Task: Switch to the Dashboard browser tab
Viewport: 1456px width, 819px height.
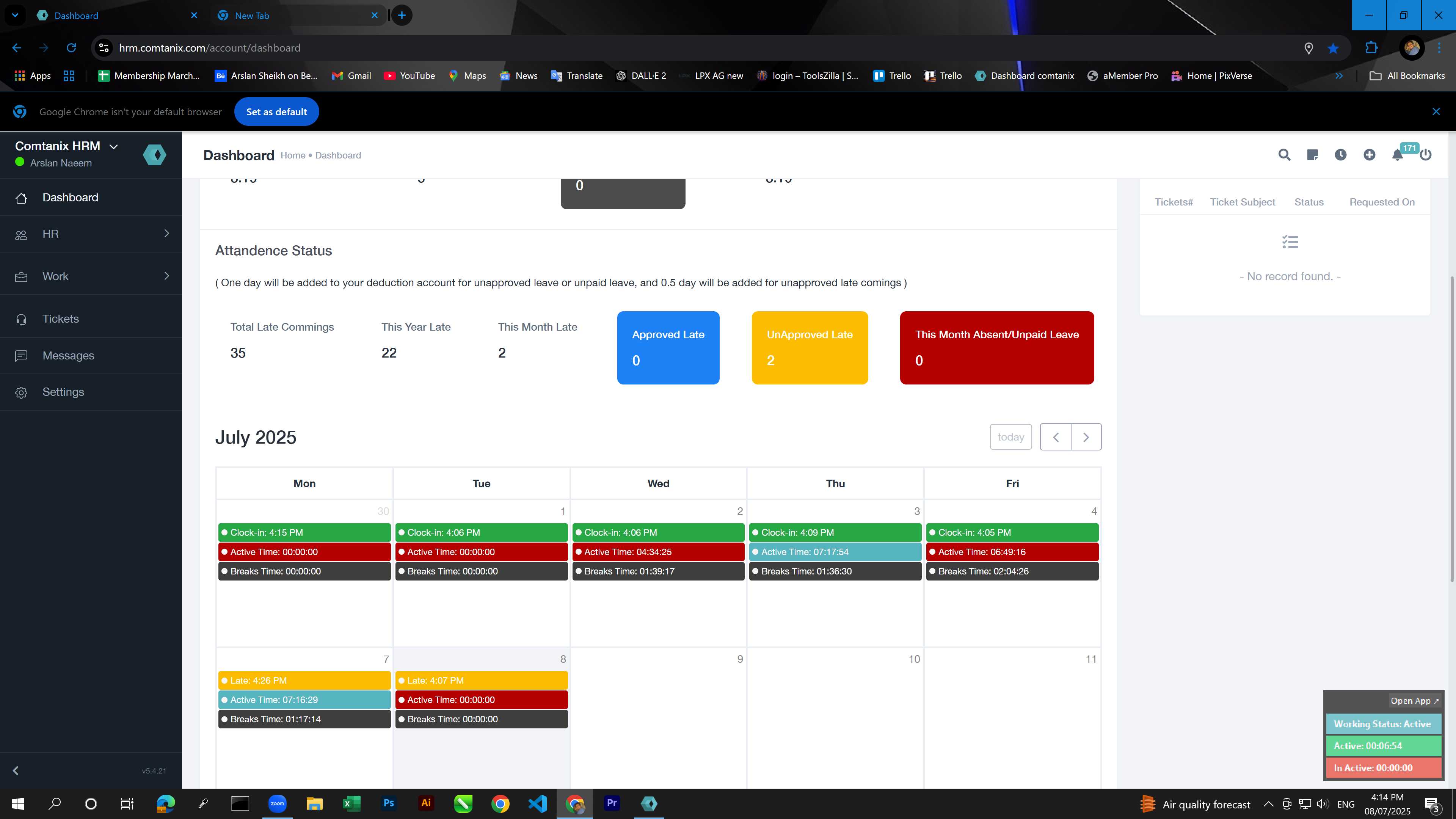Action: 118,15
